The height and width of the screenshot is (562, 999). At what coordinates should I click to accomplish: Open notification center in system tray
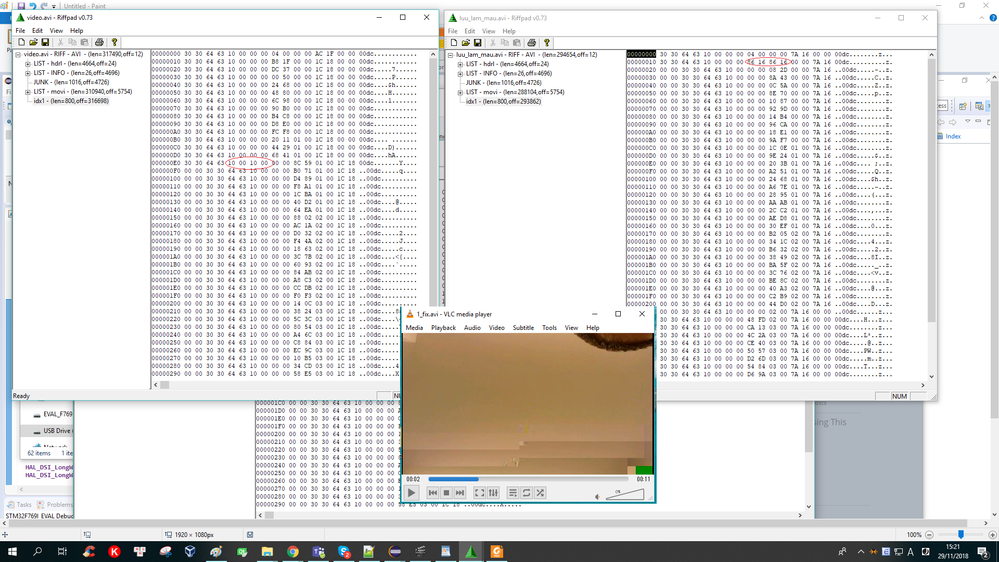[x=984, y=552]
